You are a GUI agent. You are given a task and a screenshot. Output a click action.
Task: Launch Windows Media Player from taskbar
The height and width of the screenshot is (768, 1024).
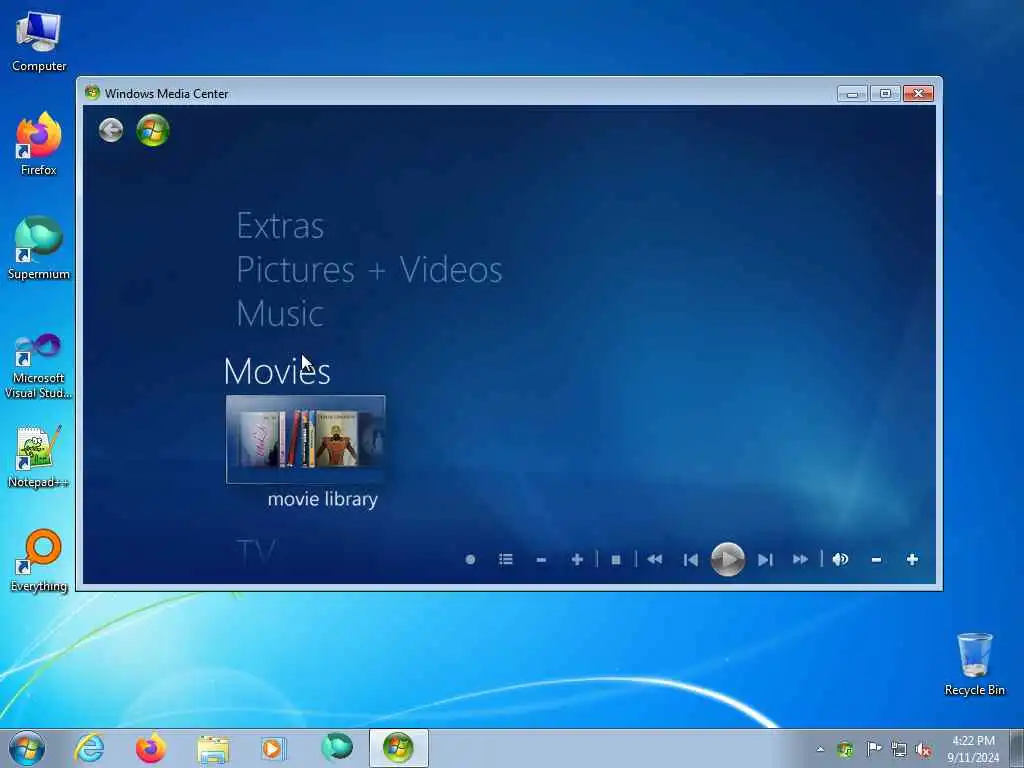tap(273, 748)
